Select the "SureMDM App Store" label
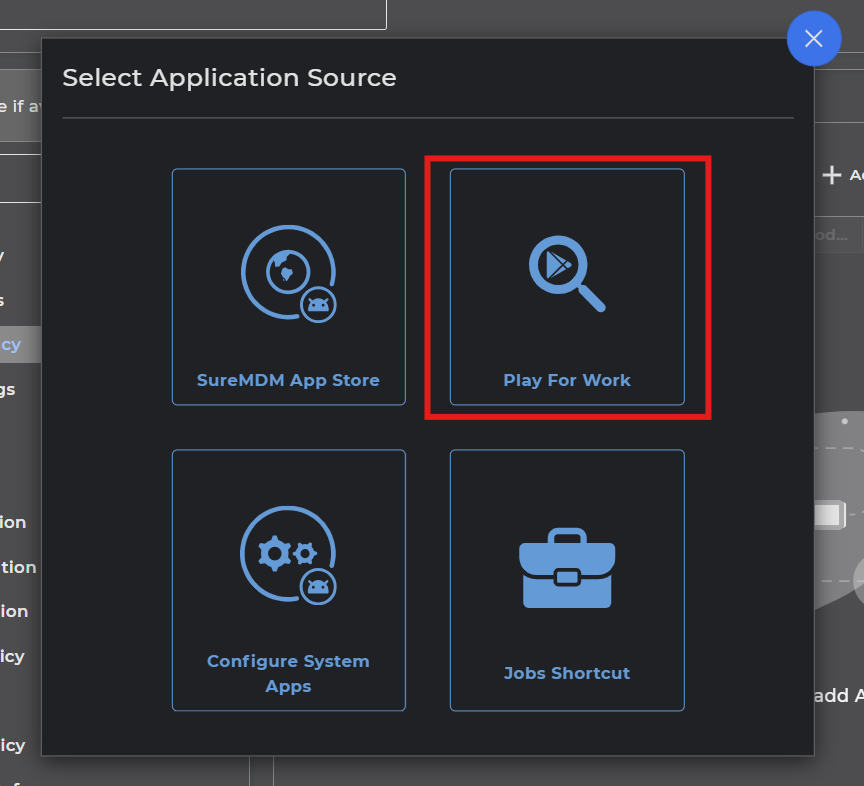Viewport: 864px width, 786px height. pos(288,380)
